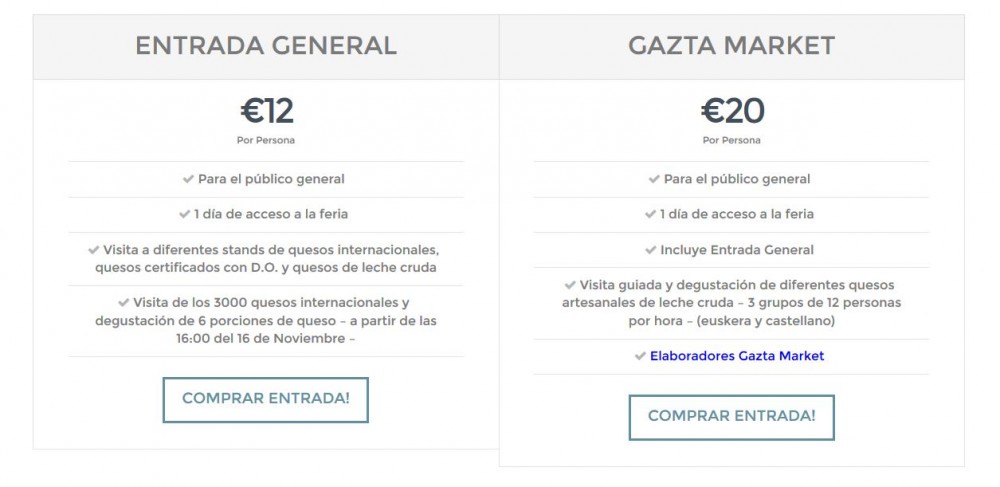Click the Comprar Entrada button under Gazta Market
Viewport: 1000px width, 487px height.
click(x=732, y=418)
